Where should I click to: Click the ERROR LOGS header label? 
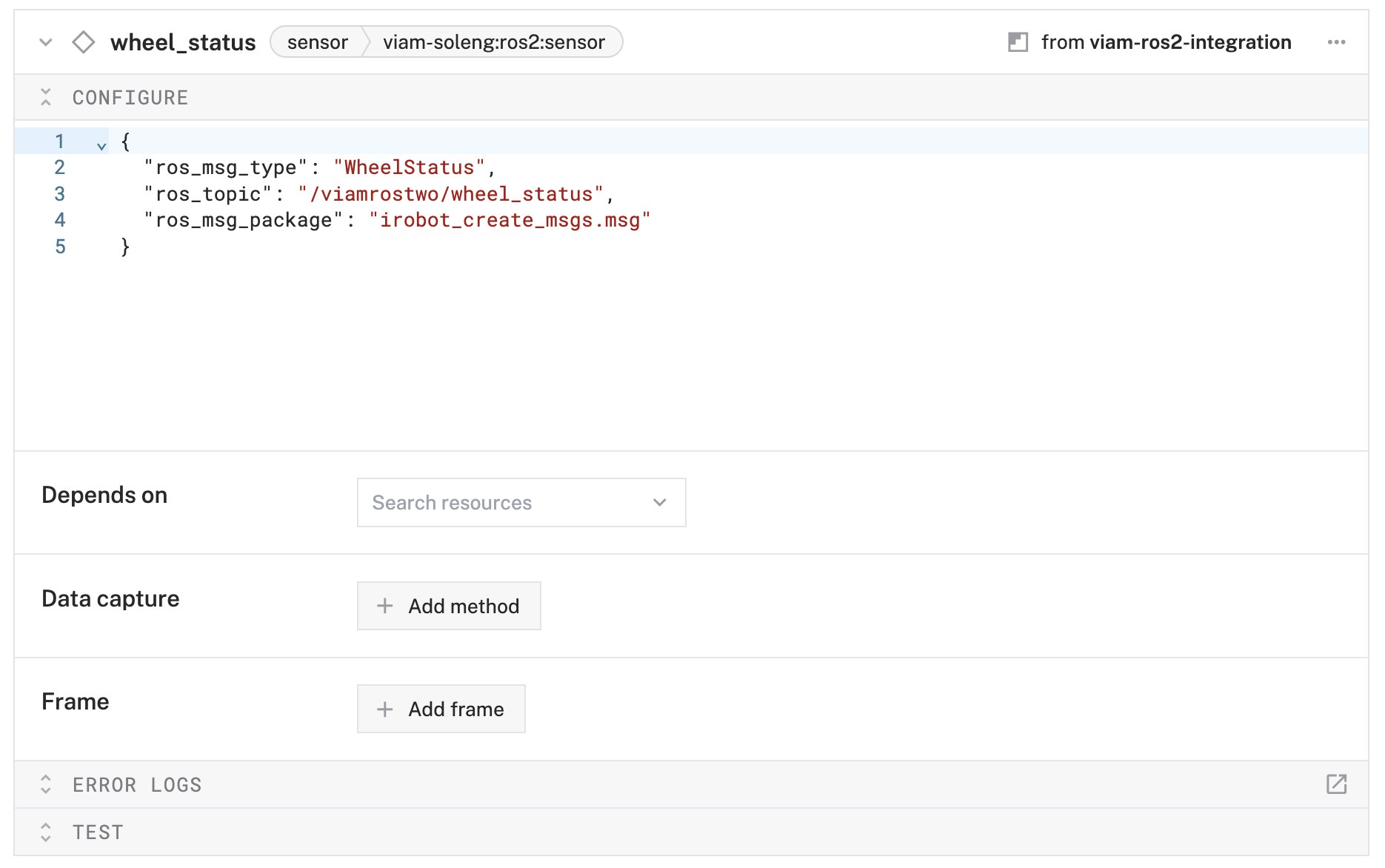point(137,785)
